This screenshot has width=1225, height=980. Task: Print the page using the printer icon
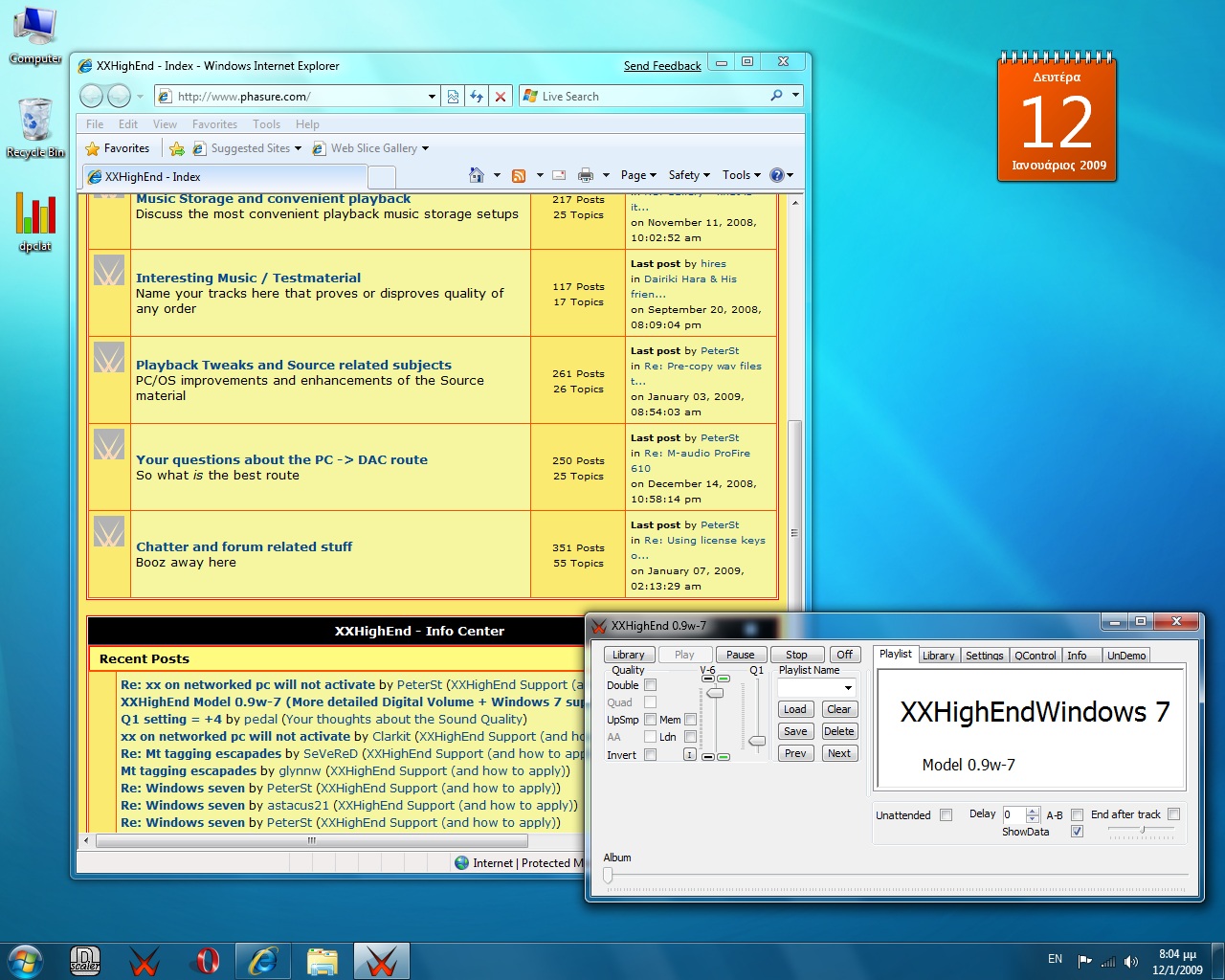[585, 175]
